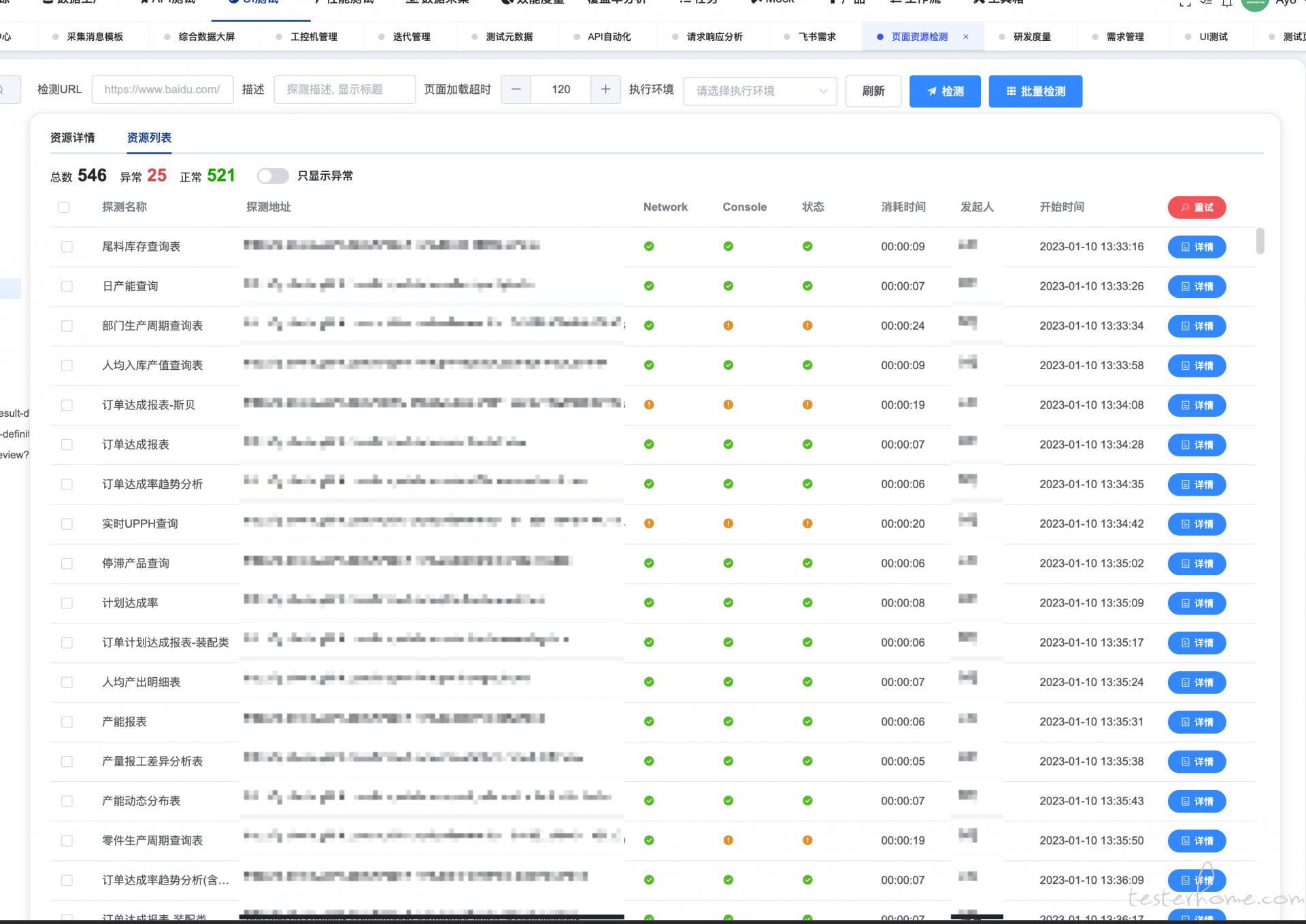Open 详情 for 订单达成率趋势分析 row

tap(1196, 485)
